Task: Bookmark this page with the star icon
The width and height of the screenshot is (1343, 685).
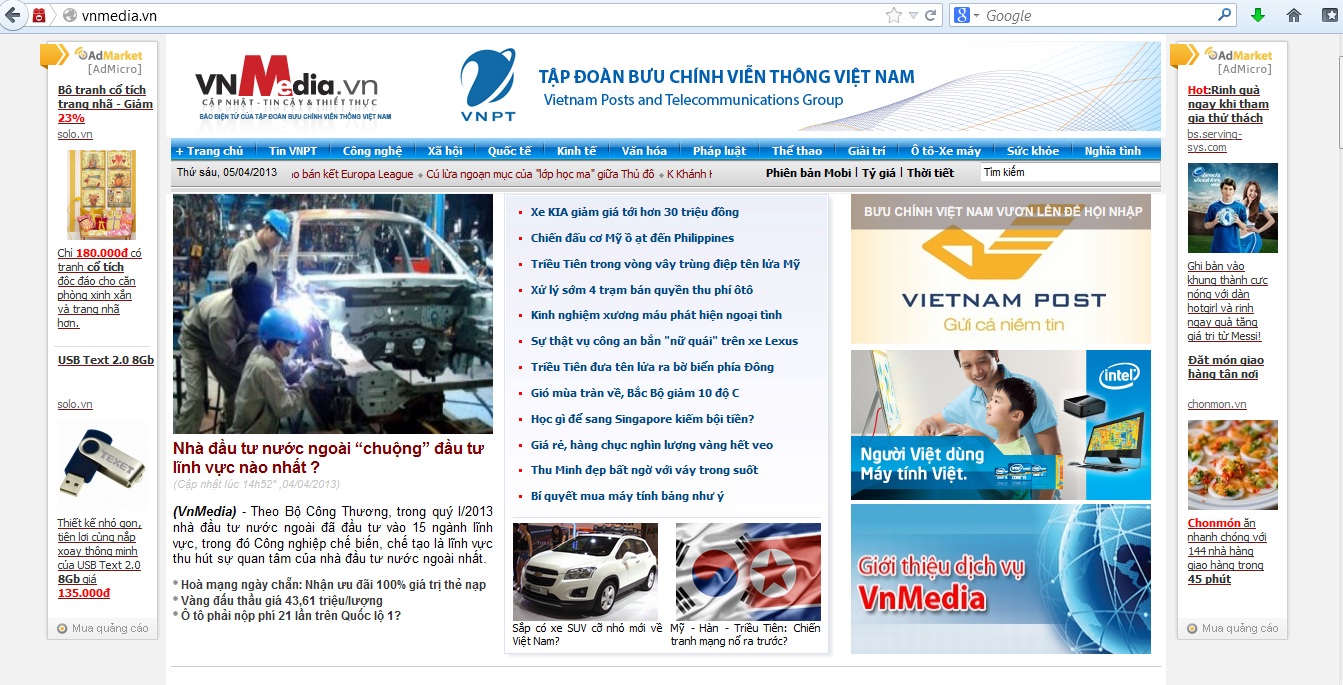Action: pos(894,15)
